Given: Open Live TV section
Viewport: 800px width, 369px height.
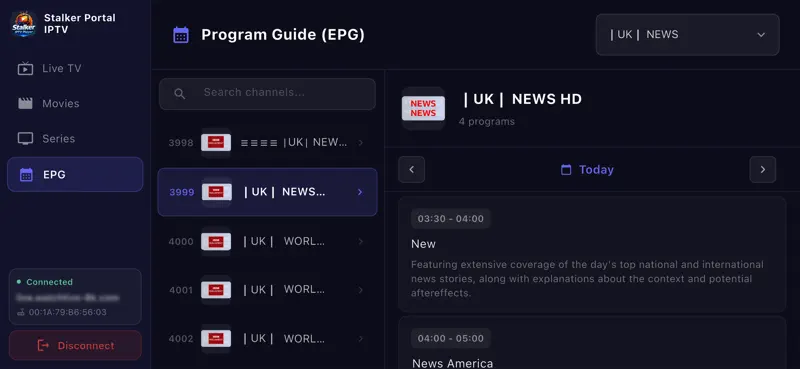Looking at the screenshot, I should click(75, 68).
